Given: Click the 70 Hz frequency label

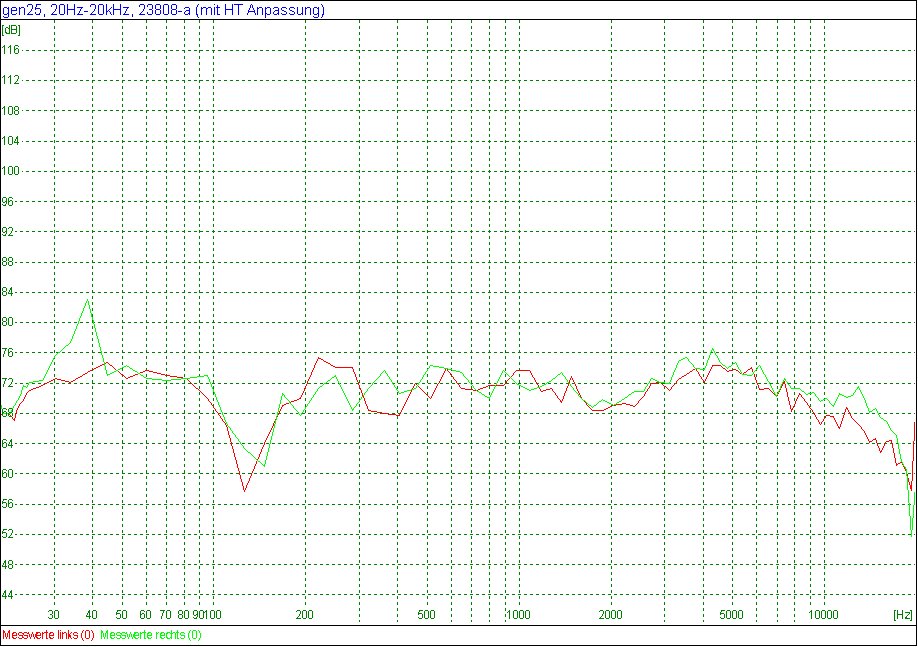Looking at the screenshot, I should 166,615.
